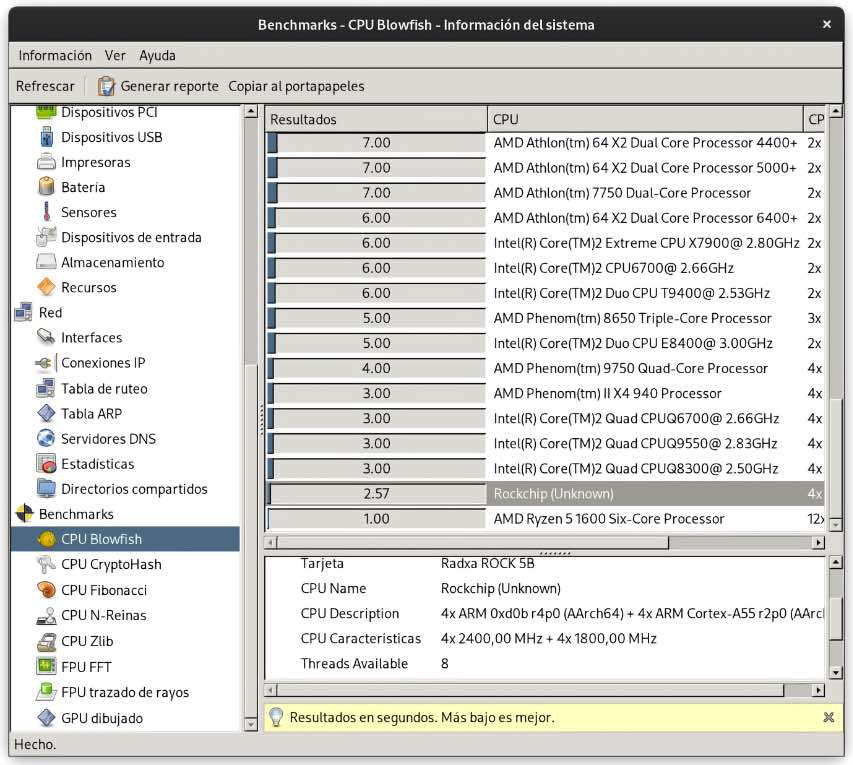Screen dimensions: 853x765
Task: Open the Ver menu
Action: pos(115,55)
